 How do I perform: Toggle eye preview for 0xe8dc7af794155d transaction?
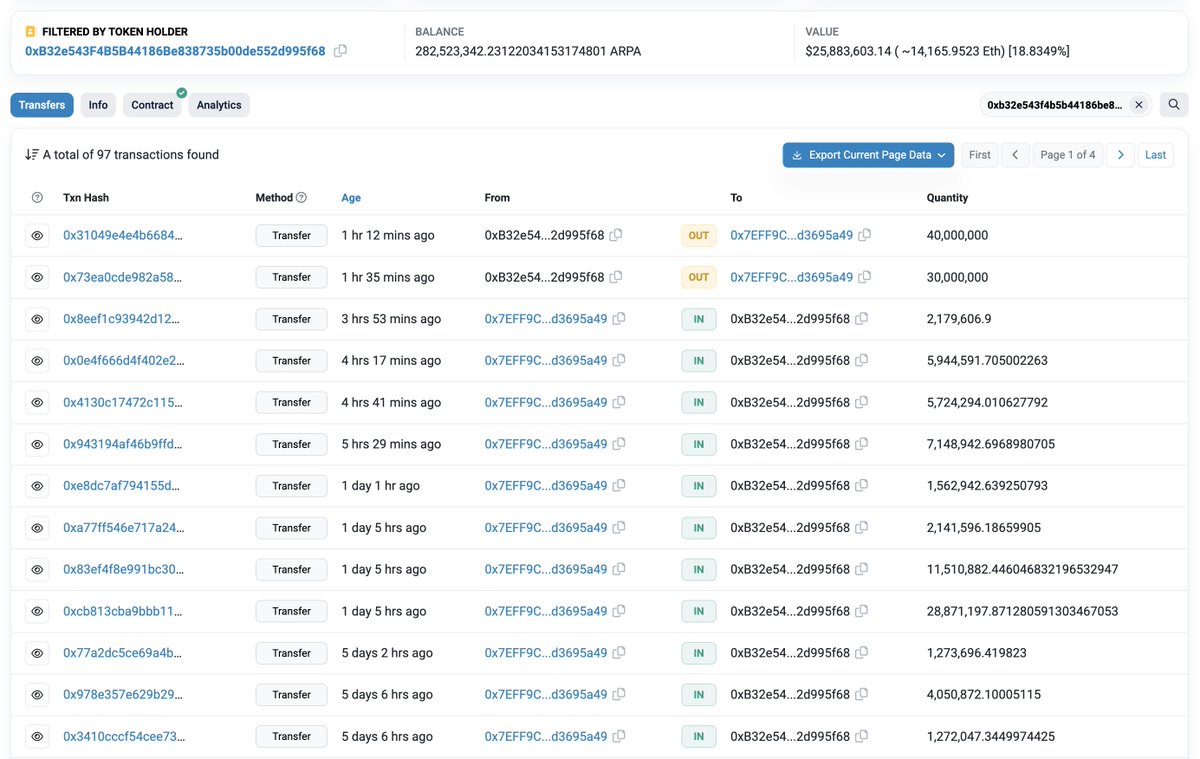point(37,486)
